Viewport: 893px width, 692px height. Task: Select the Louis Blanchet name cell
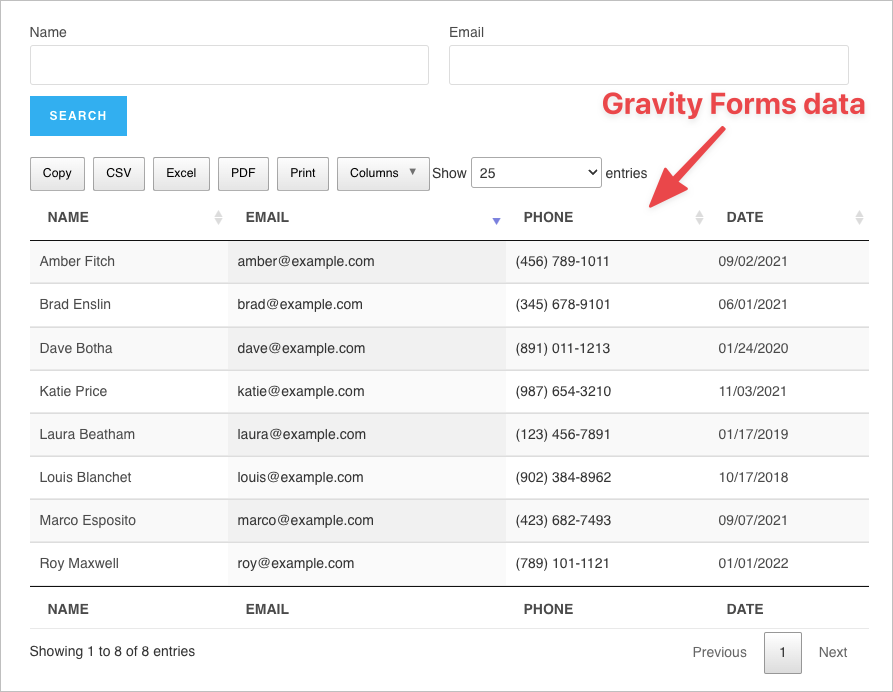click(129, 478)
